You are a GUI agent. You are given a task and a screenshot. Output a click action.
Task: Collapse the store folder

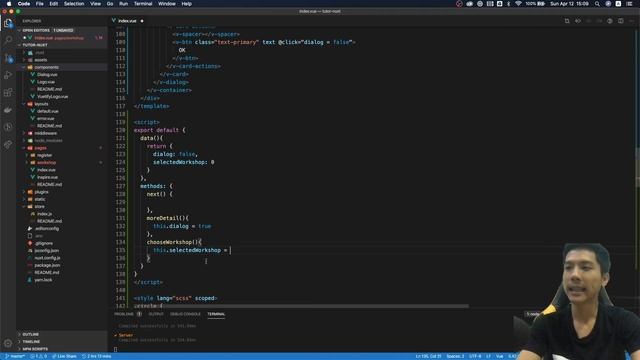[x=24, y=207]
